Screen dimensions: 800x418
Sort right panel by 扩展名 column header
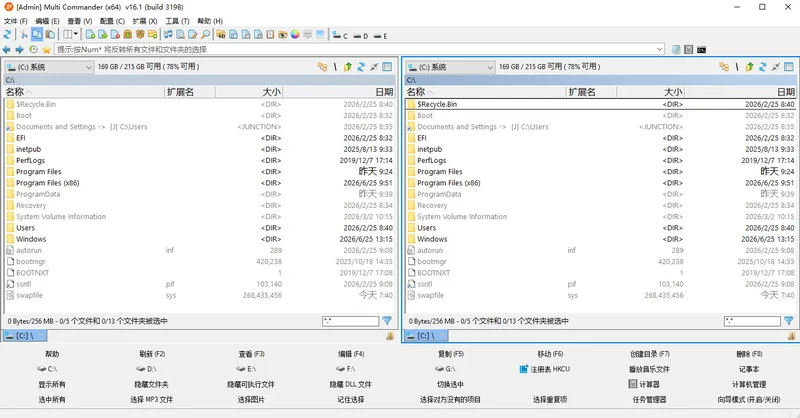(591, 92)
